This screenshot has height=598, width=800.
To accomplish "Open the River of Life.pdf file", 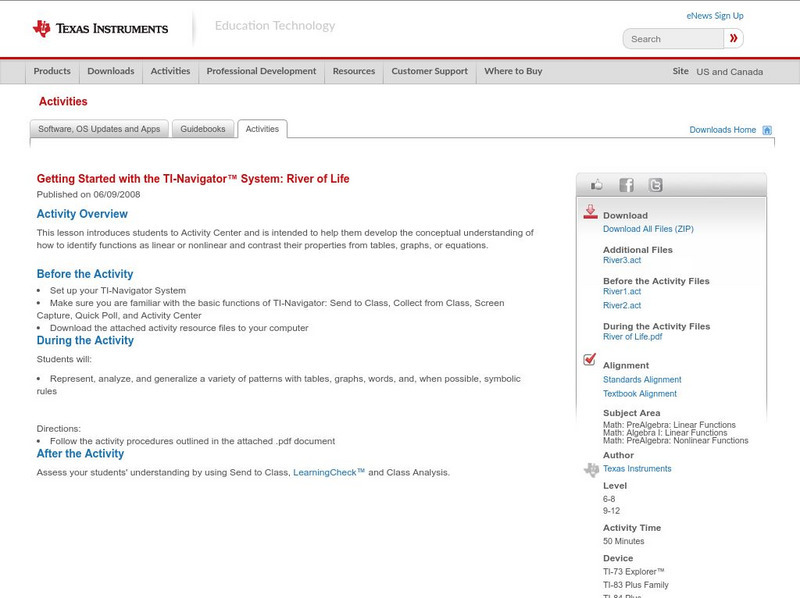I will (x=633, y=337).
